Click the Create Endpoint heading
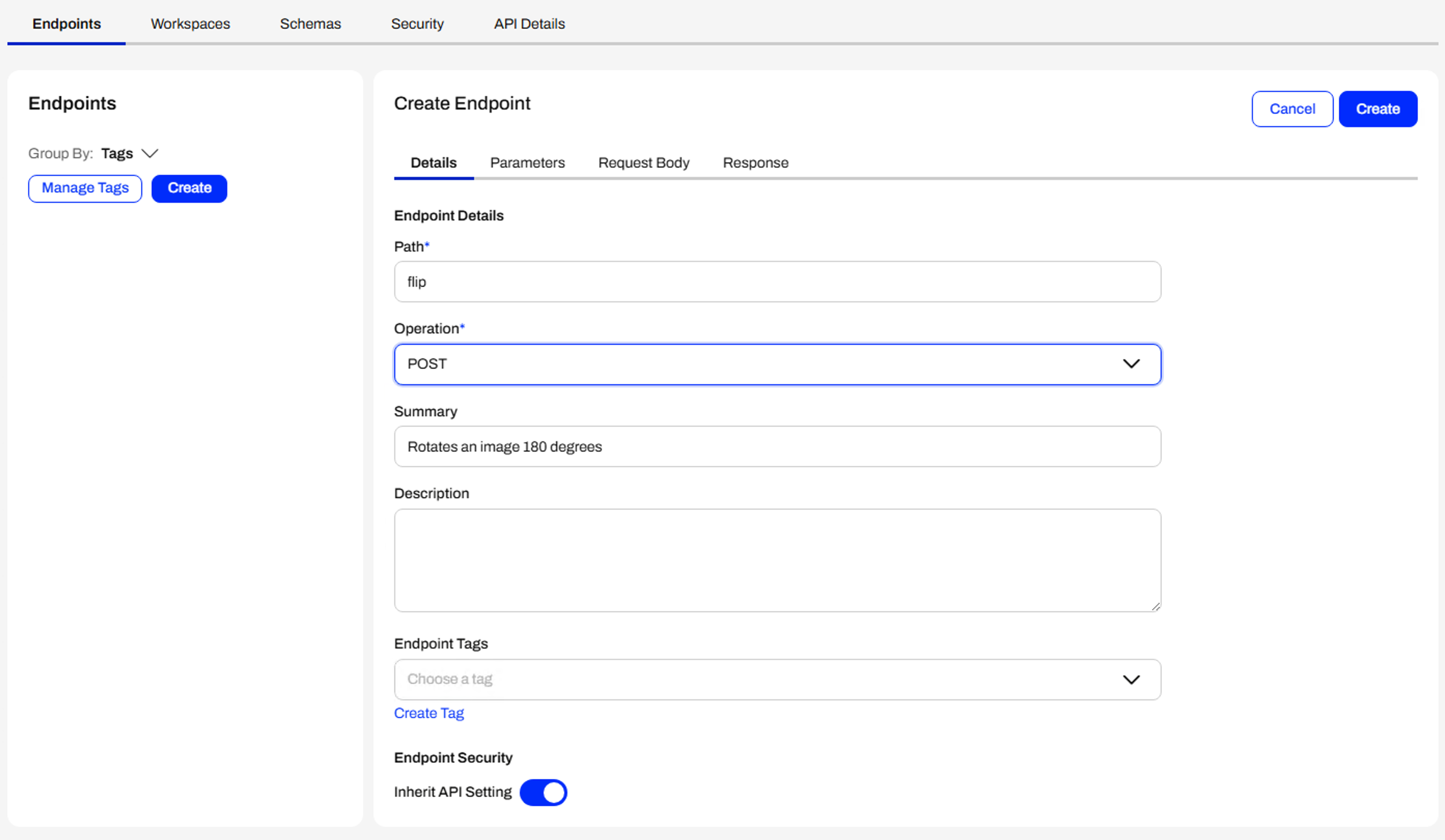Image resolution: width=1445 pixels, height=840 pixels. (462, 103)
